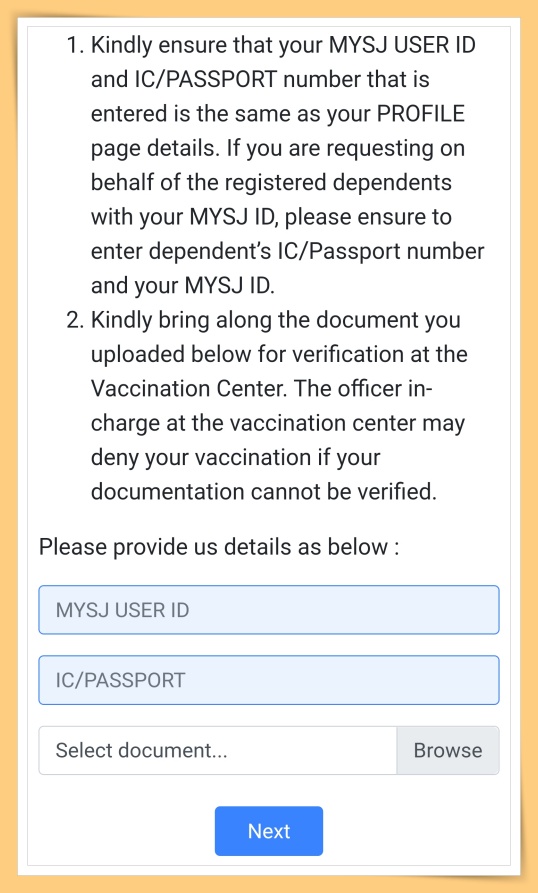
Task: Submit the form with the Next button
Action: coord(269,831)
